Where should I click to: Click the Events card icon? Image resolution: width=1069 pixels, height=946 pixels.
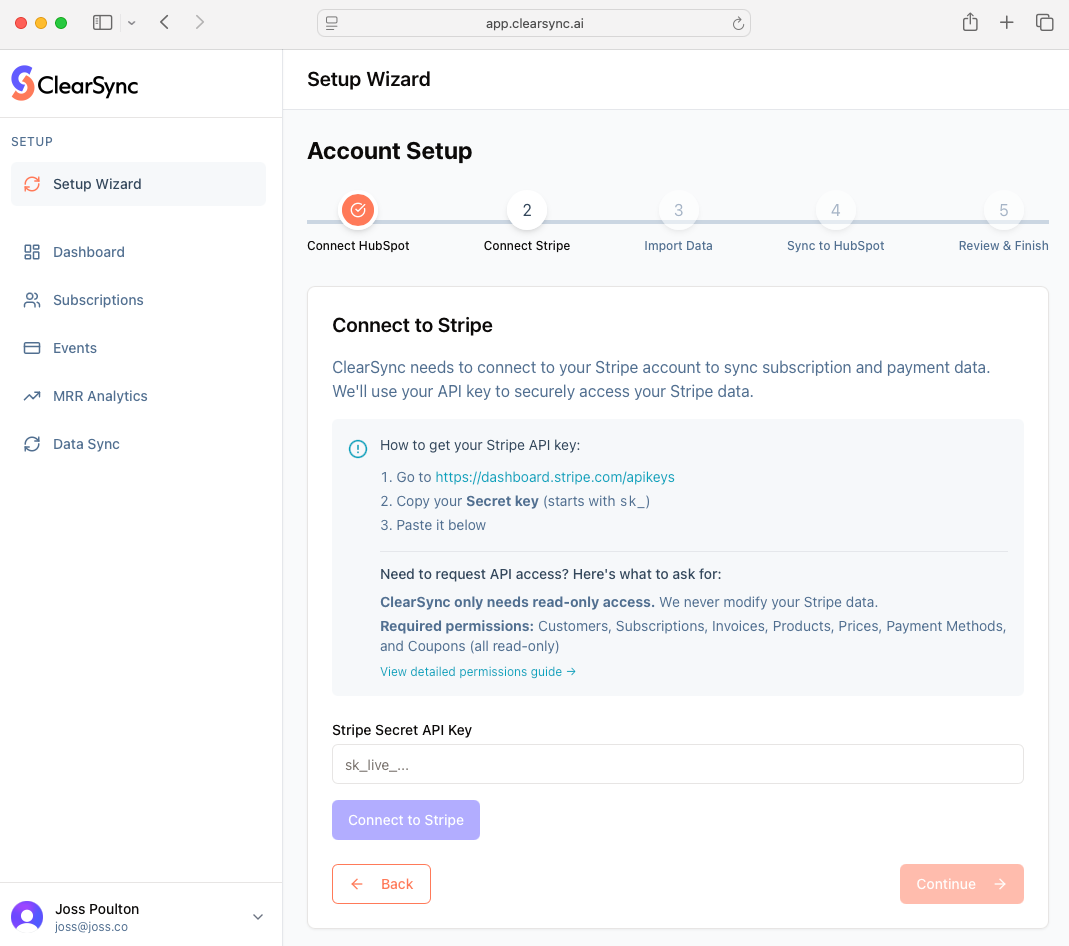pyautogui.click(x=32, y=348)
